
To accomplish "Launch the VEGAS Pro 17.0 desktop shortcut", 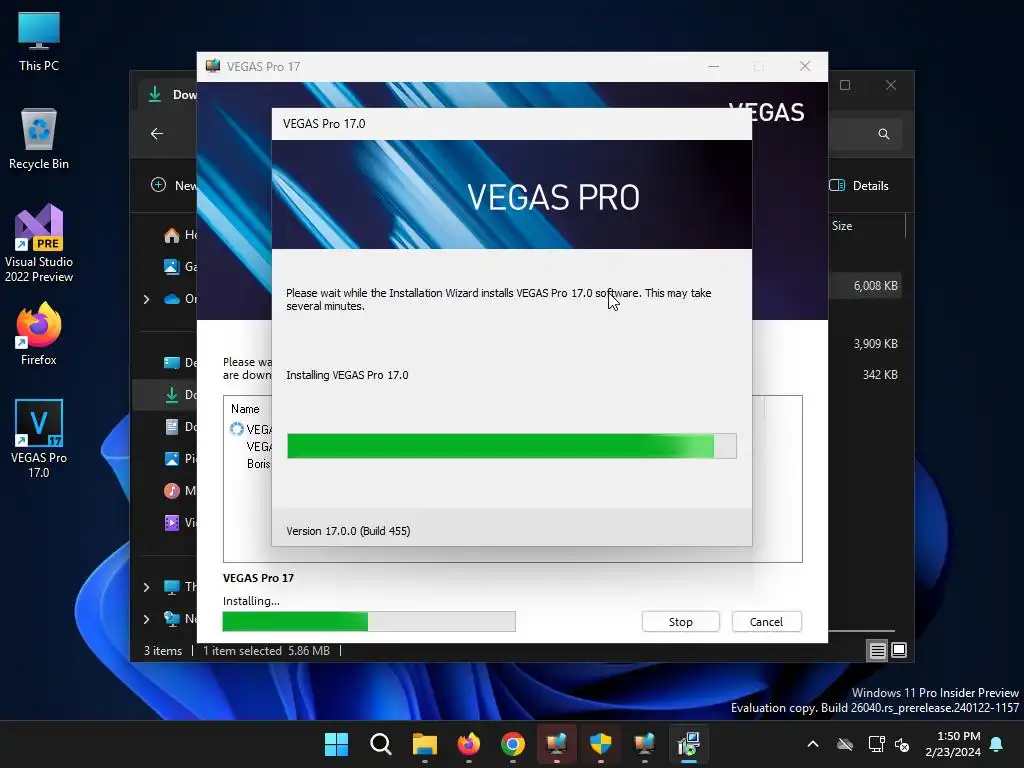I will 39,438.
